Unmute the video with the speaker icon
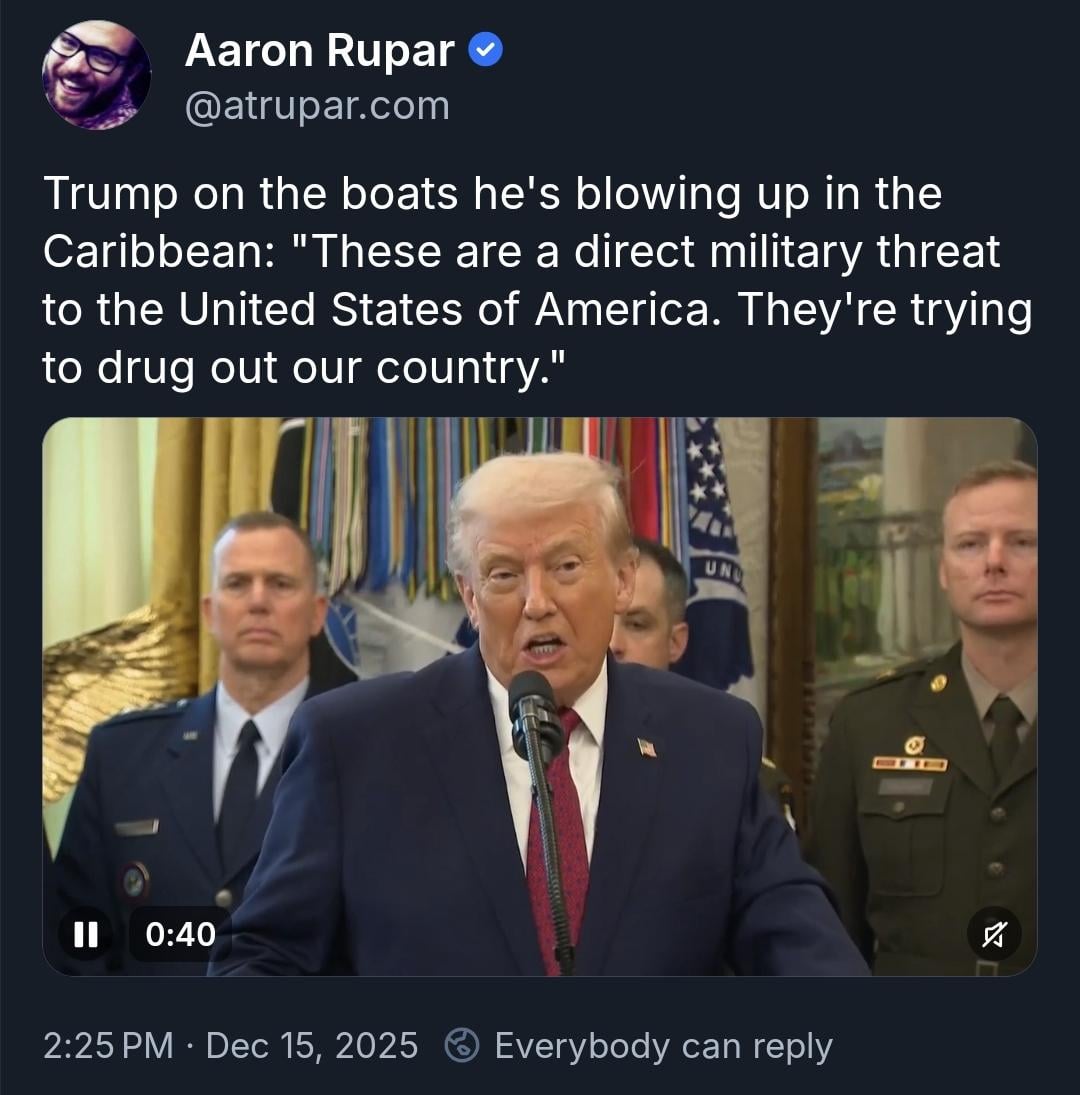This screenshot has width=1080, height=1095. pos(994,934)
